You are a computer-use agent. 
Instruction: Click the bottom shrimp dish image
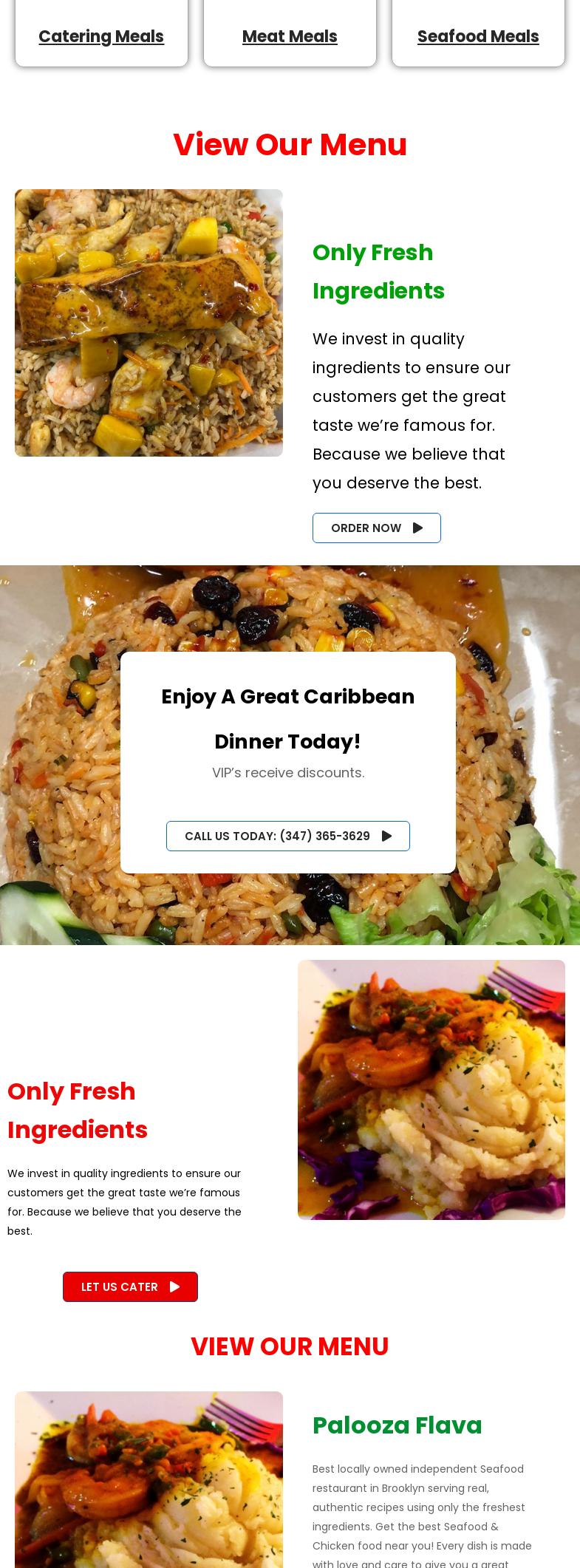pos(149,1479)
